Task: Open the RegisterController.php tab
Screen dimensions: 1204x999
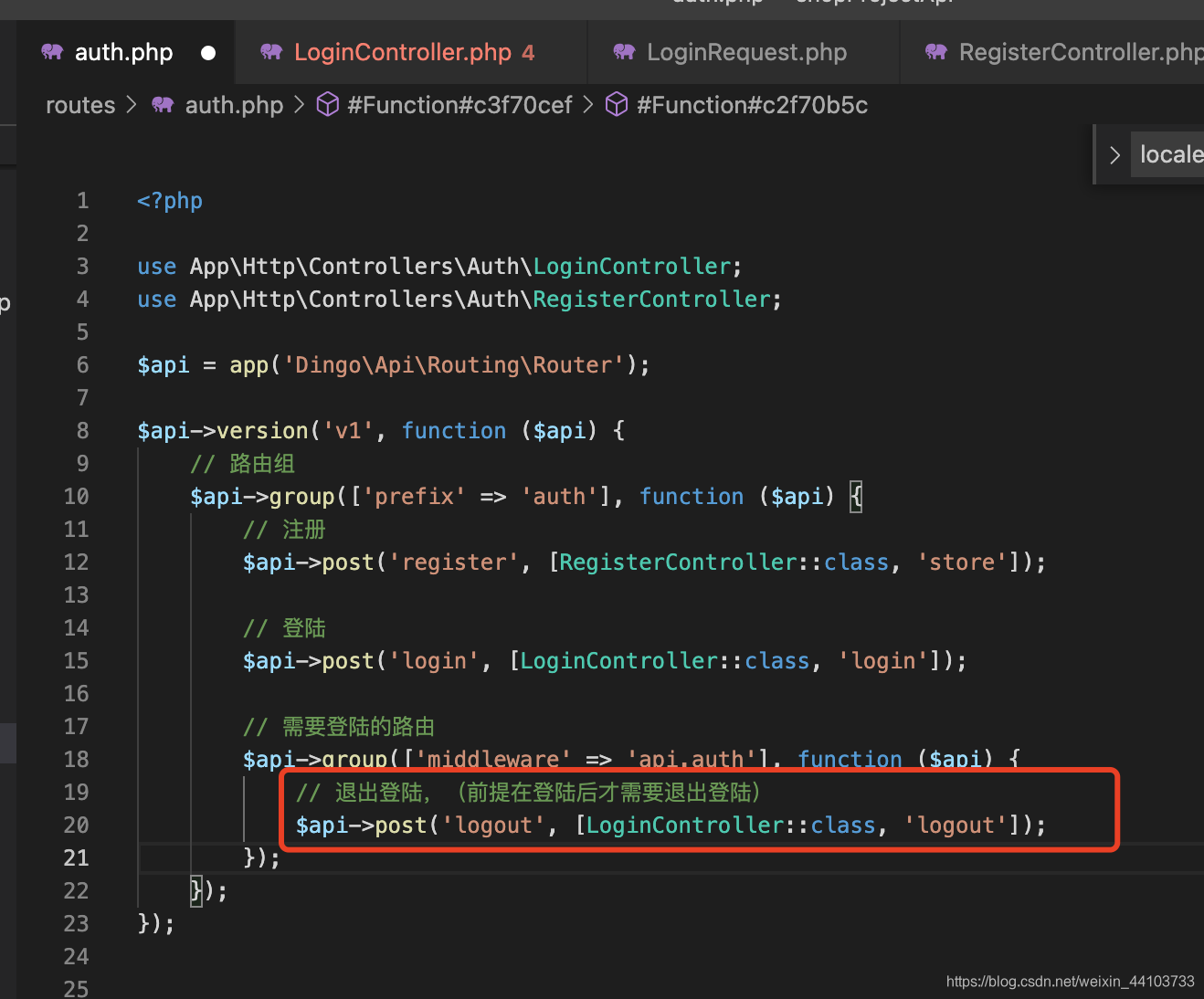Action: (1052, 52)
